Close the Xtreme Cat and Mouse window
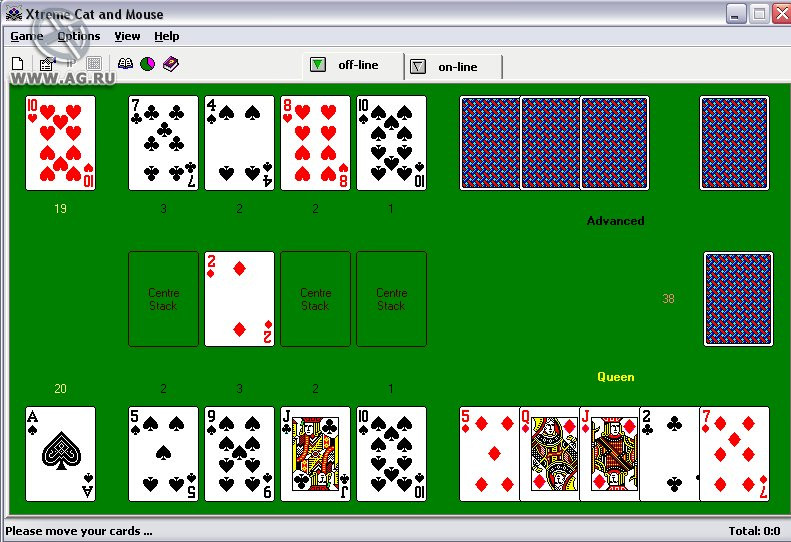791x542 pixels. pyautogui.click(x=782, y=14)
